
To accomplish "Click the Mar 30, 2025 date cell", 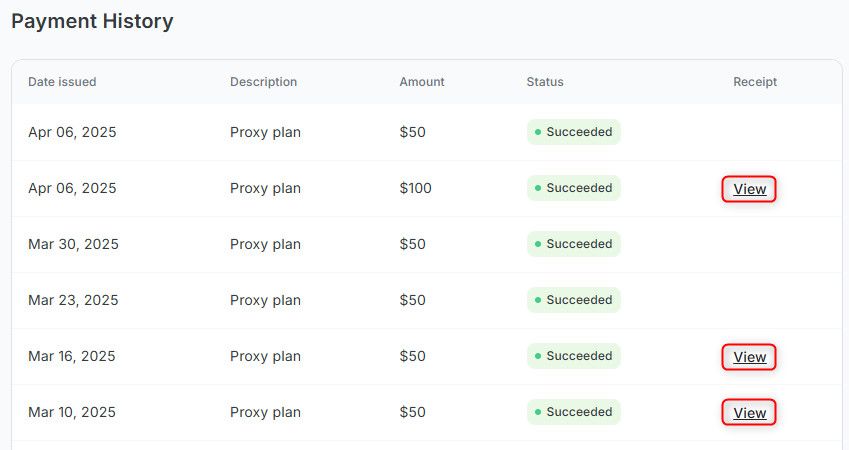I will [x=73, y=244].
